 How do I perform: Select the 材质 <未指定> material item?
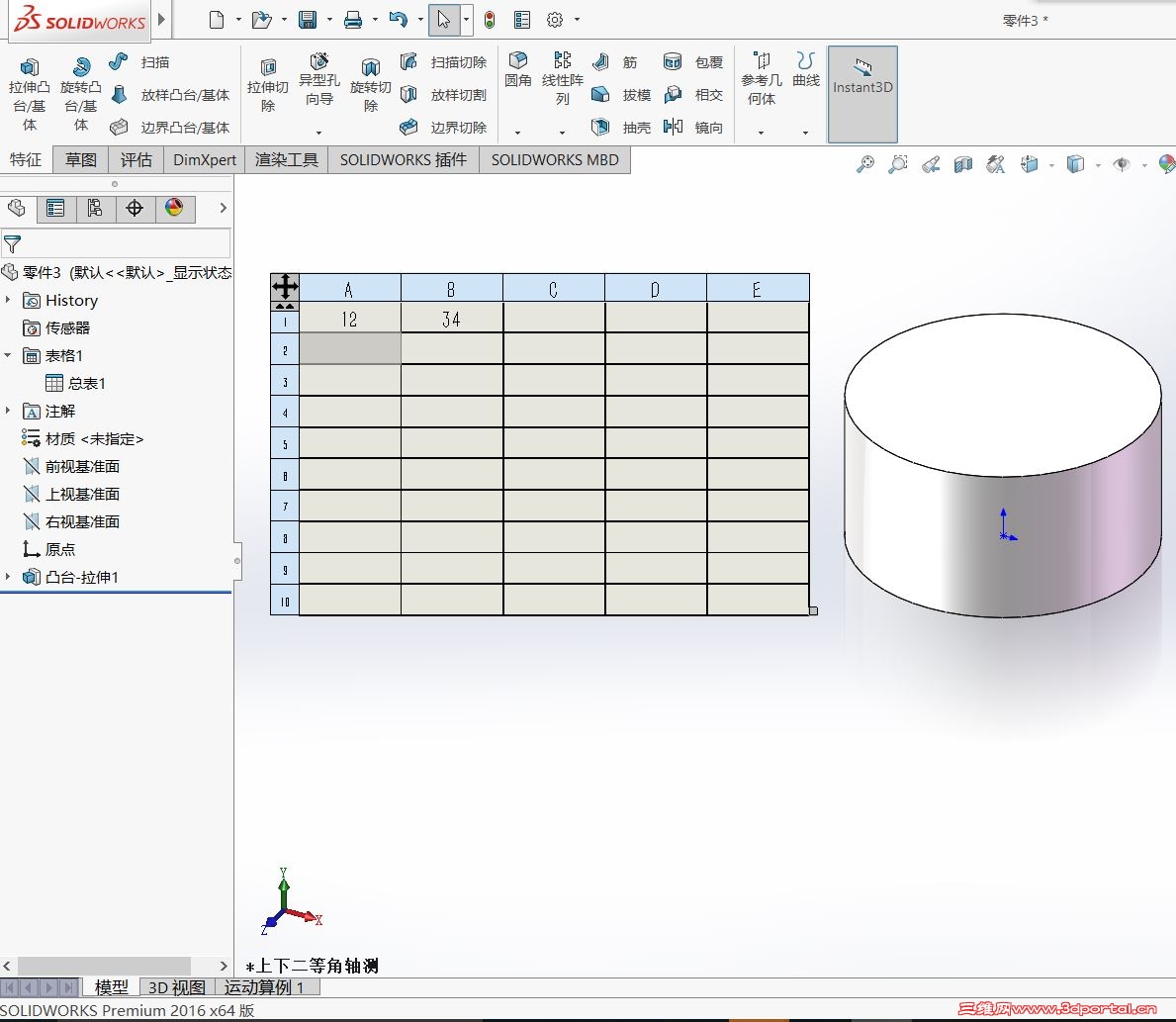pos(82,439)
